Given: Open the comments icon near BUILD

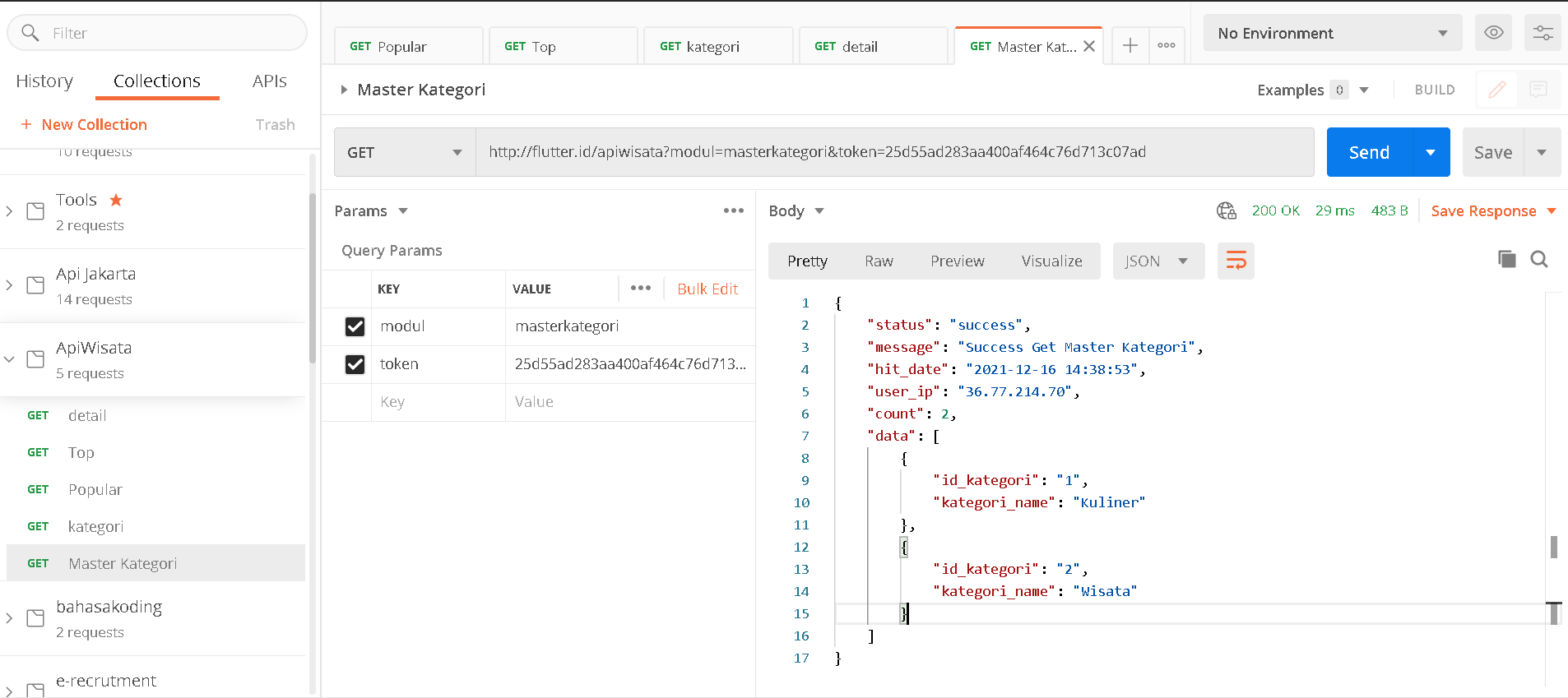Looking at the screenshot, I should pos(1538,90).
